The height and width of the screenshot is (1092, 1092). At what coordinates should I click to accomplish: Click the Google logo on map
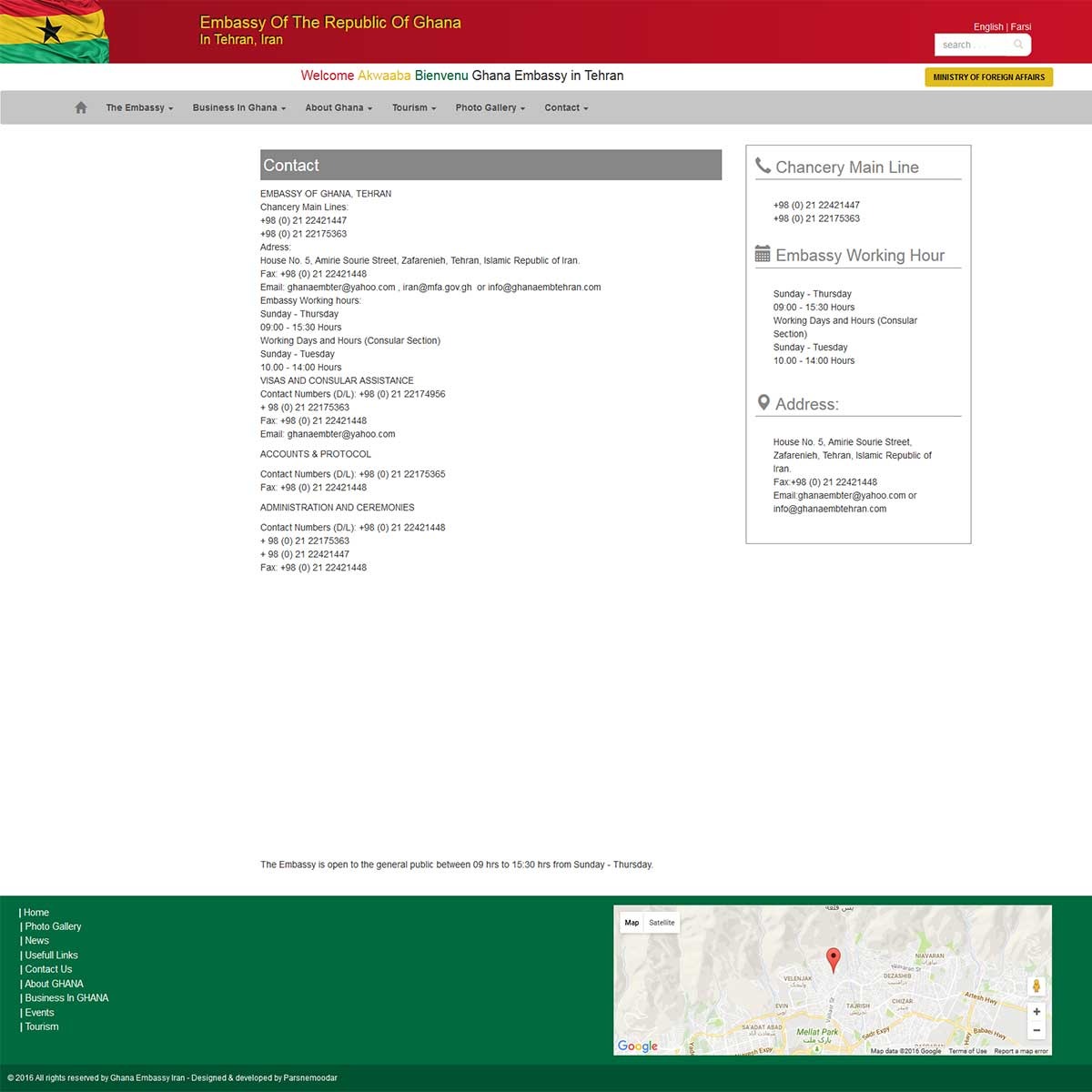coord(637,1046)
